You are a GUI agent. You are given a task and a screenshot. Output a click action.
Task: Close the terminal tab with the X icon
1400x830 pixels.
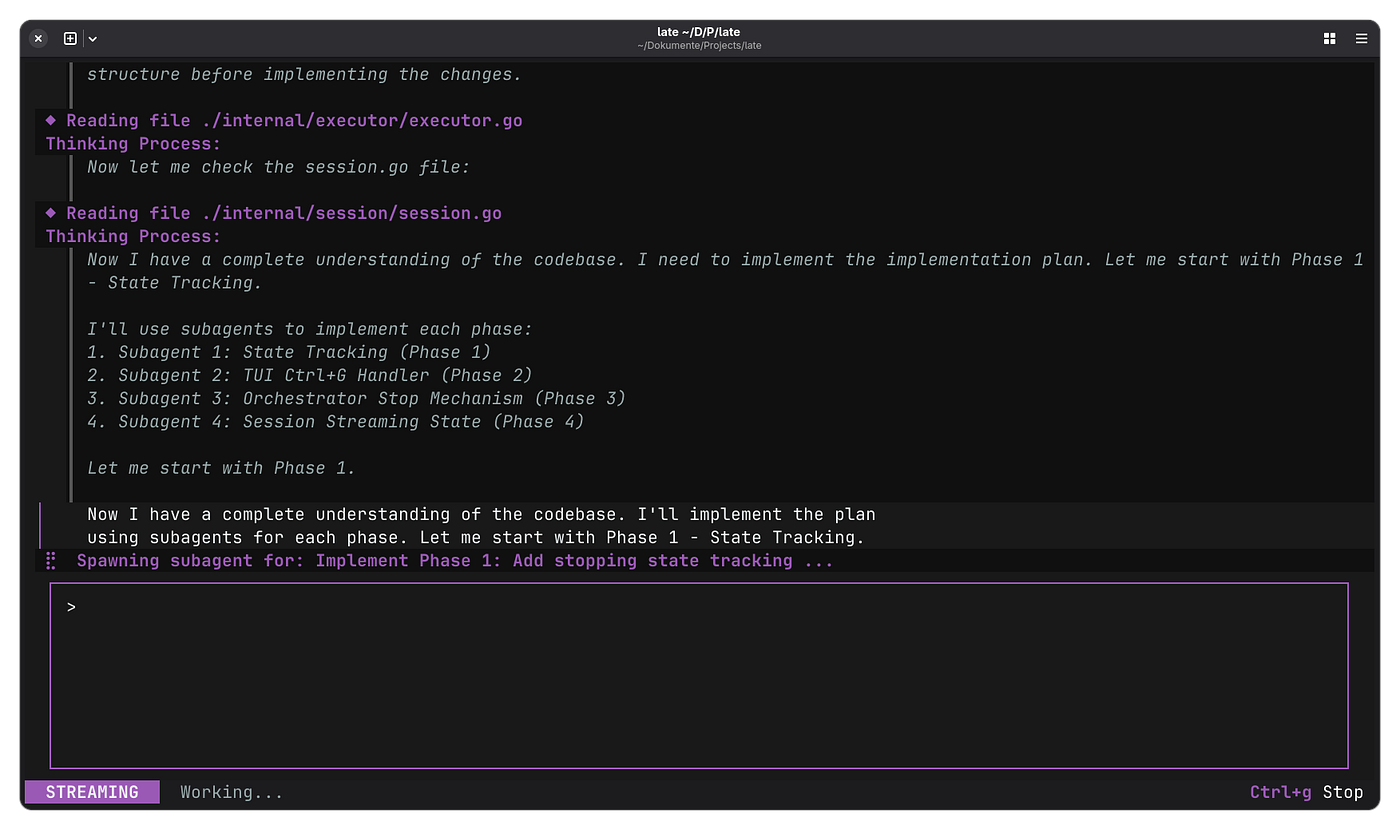pyautogui.click(x=38, y=39)
